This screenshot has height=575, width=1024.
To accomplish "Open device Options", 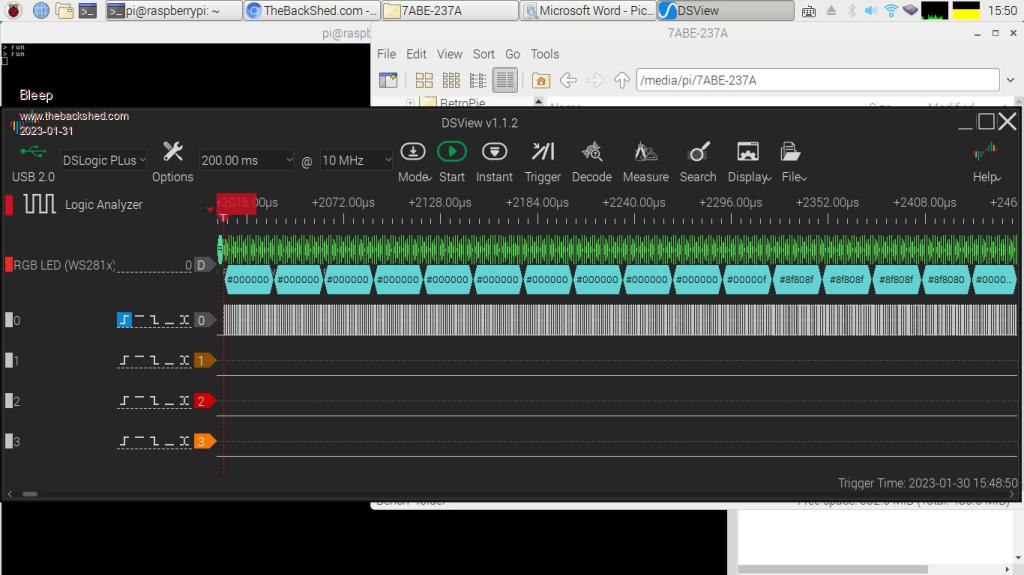I will 172,152.
